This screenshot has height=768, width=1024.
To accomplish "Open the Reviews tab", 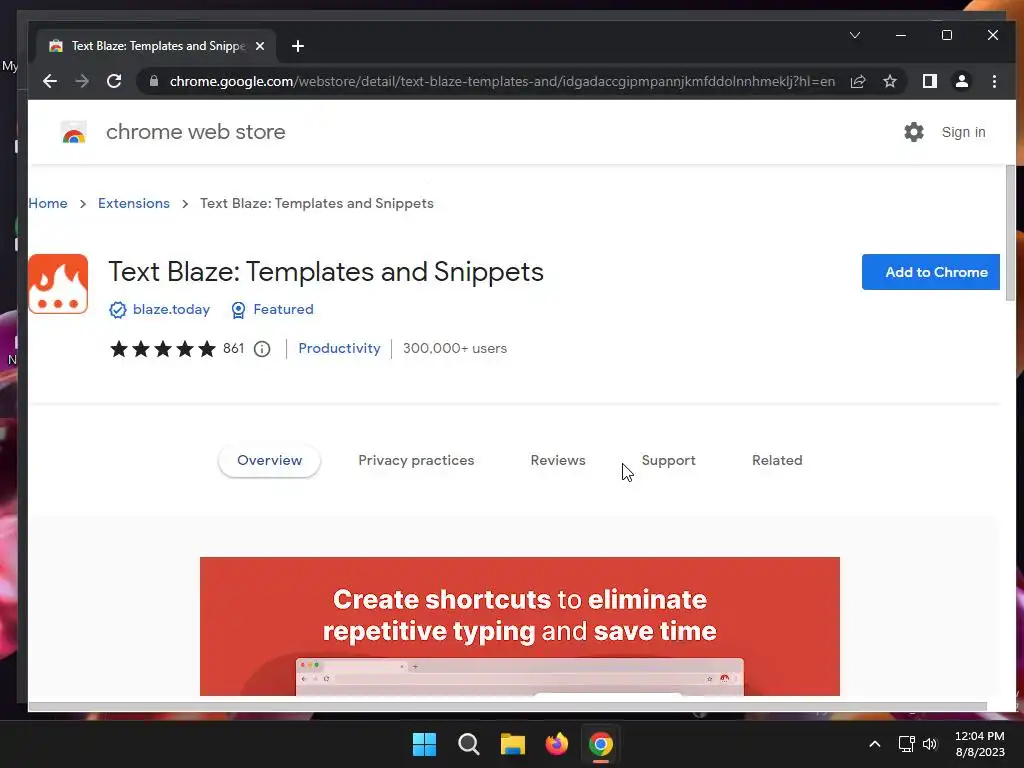I will pyautogui.click(x=558, y=460).
